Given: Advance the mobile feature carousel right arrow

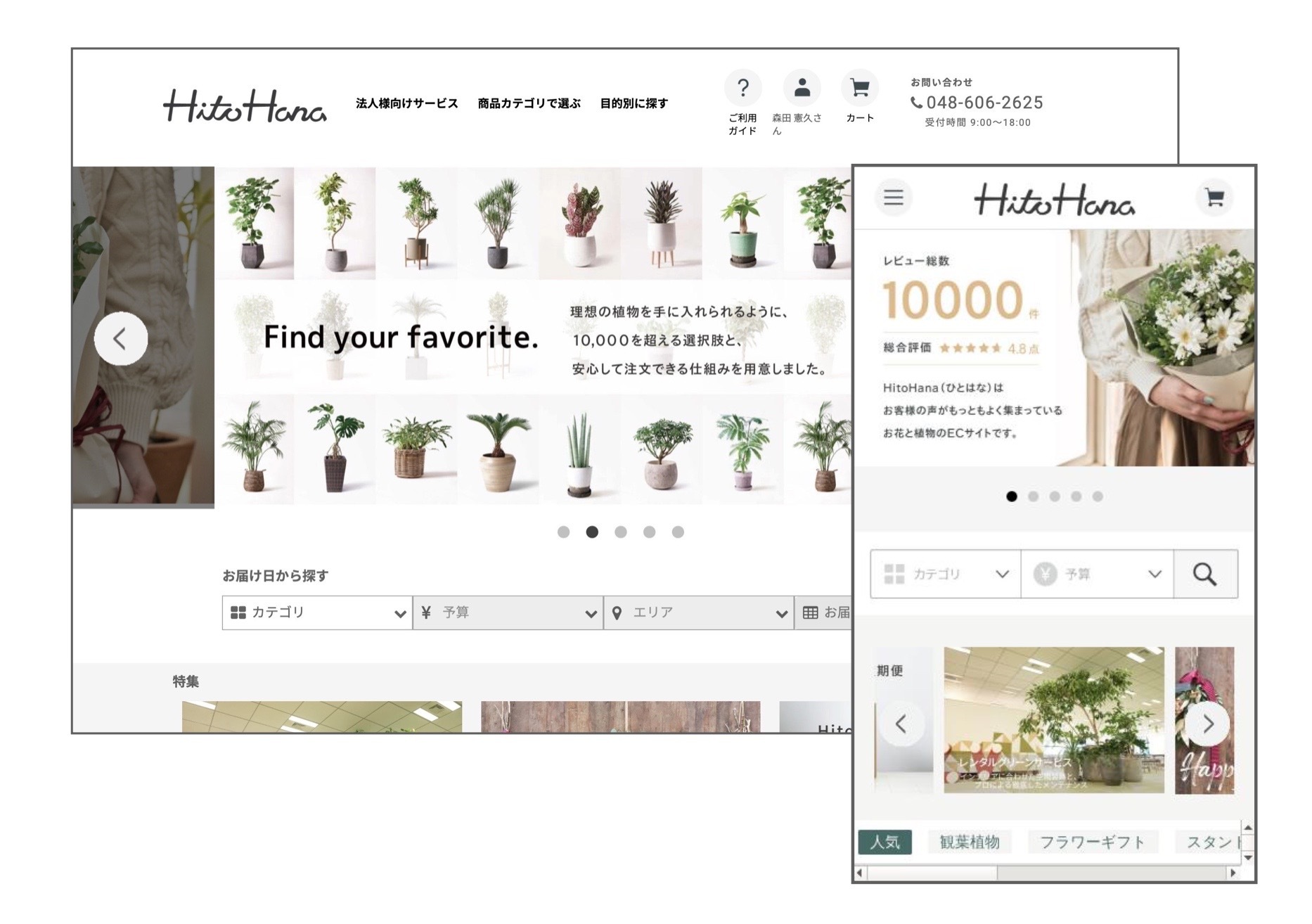Looking at the screenshot, I should [x=1208, y=723].
